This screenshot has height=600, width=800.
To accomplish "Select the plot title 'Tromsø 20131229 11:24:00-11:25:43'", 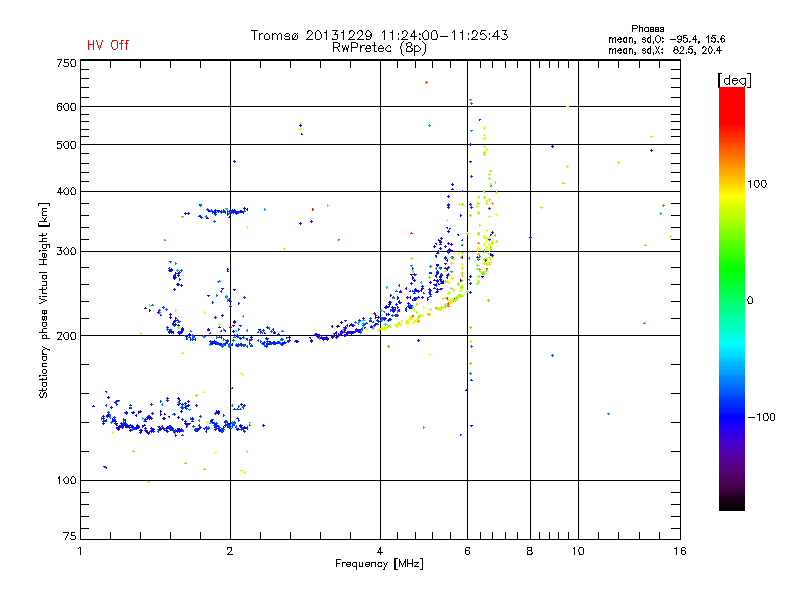I will click(379, 35).
